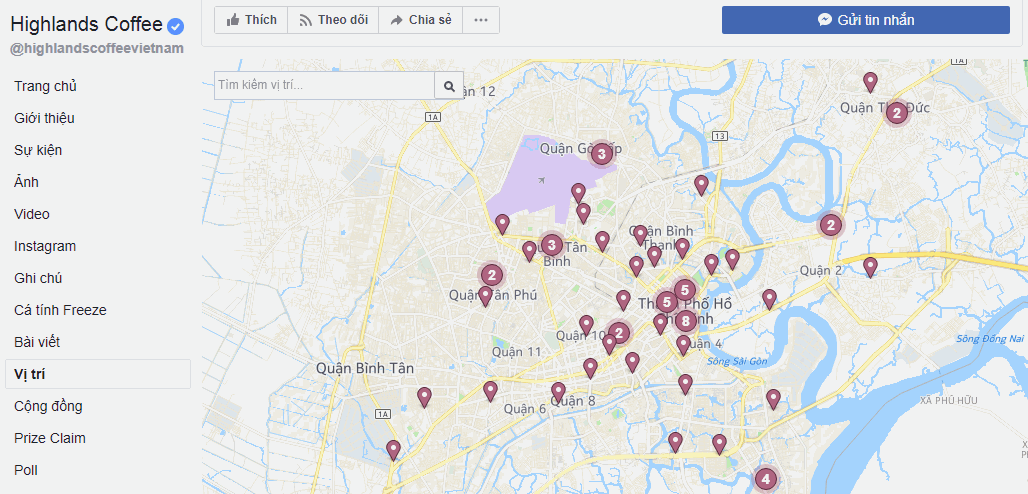1028x494 pixels.
Task: Select the Vị trí locations tab
Action: (x=98, y=374)
